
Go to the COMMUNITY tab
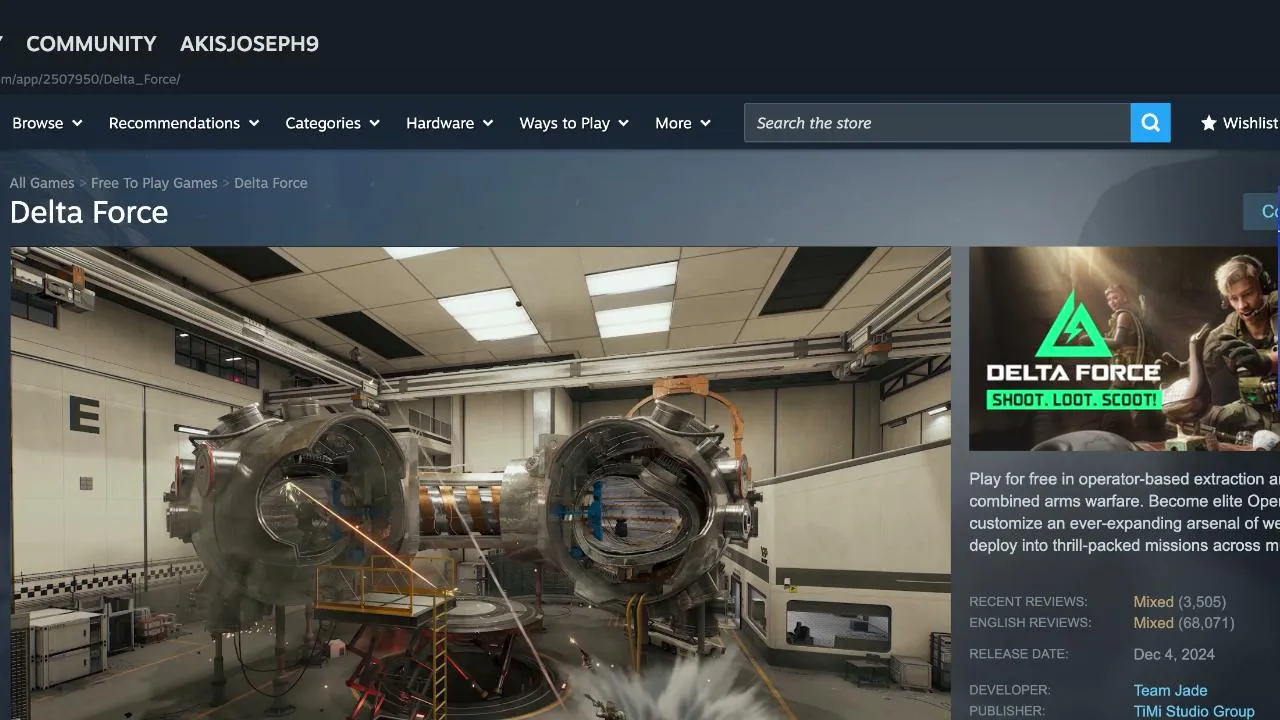pyautogui.click(x=91, y=44)
